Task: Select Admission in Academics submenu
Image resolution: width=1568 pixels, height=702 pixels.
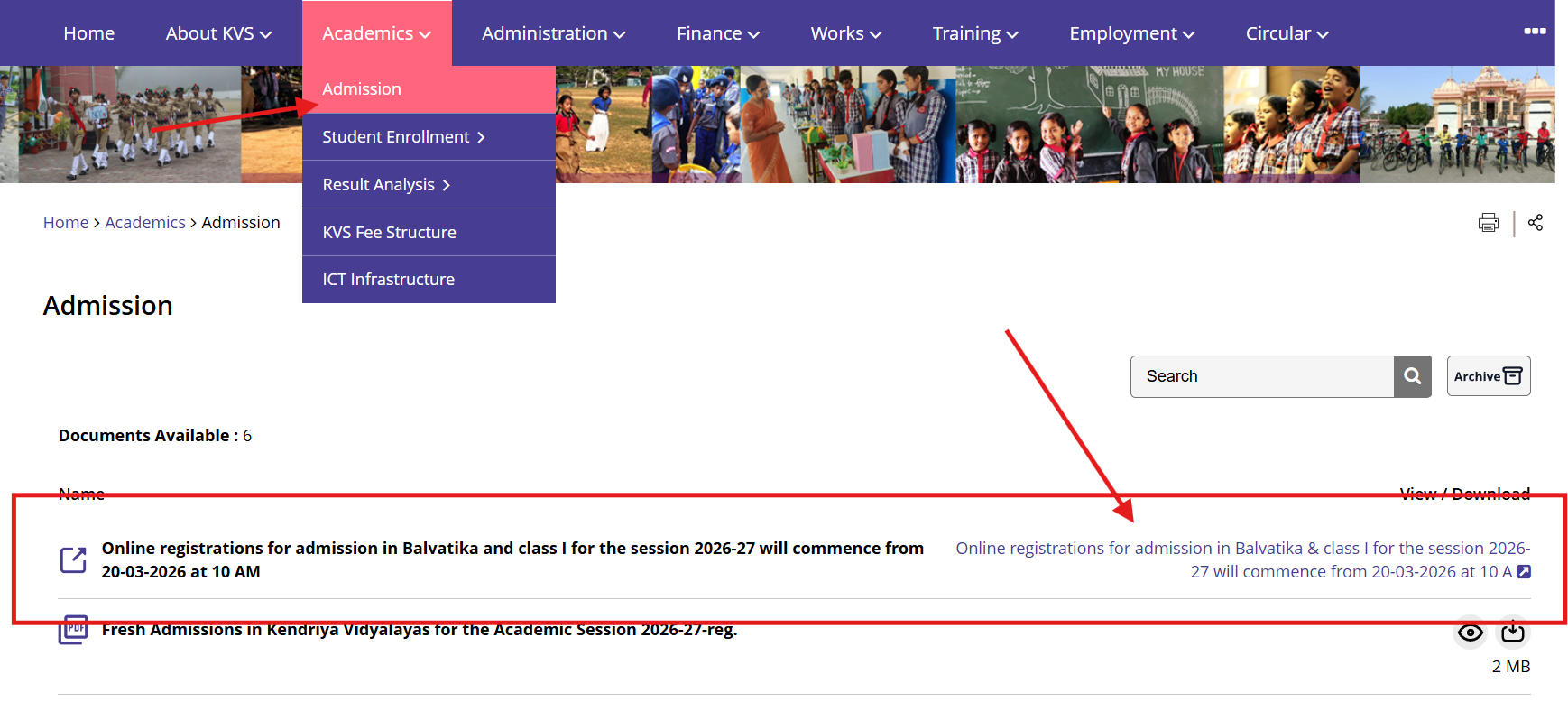Action: click(429, 89)
